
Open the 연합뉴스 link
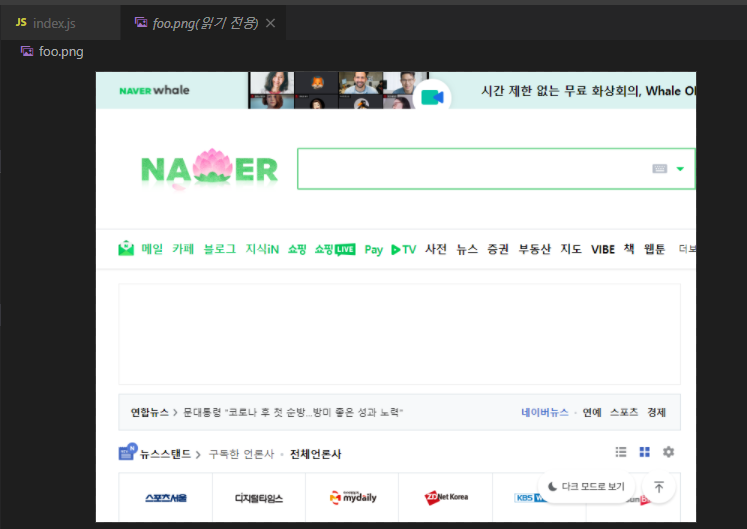[150, 412]
